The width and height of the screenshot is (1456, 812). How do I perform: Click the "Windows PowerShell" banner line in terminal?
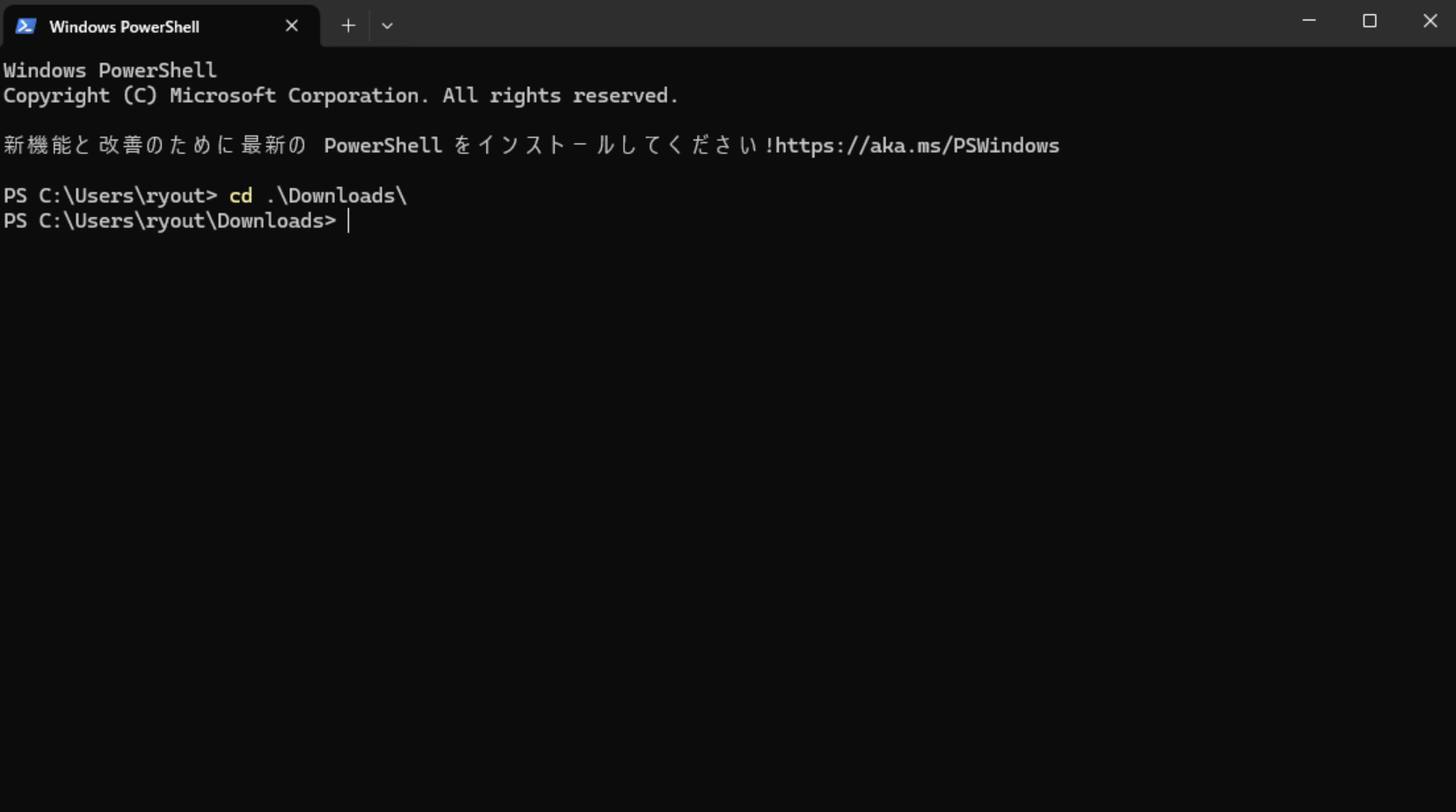click(x=110, y=70)
